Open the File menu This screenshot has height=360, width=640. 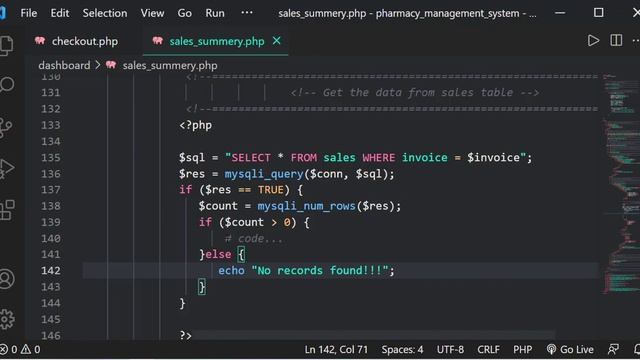29,13
